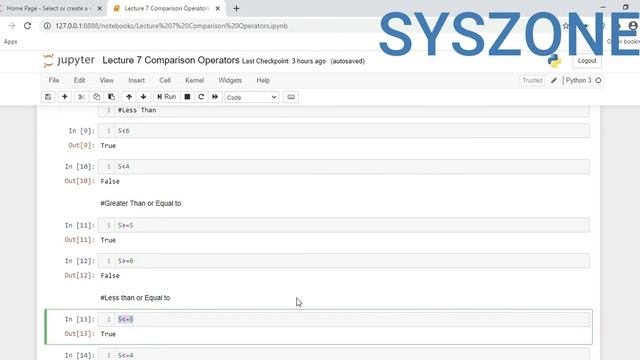Screen dimensions: 640x360
Task: Click the Out[13] True output
Action: pos(108,334)
